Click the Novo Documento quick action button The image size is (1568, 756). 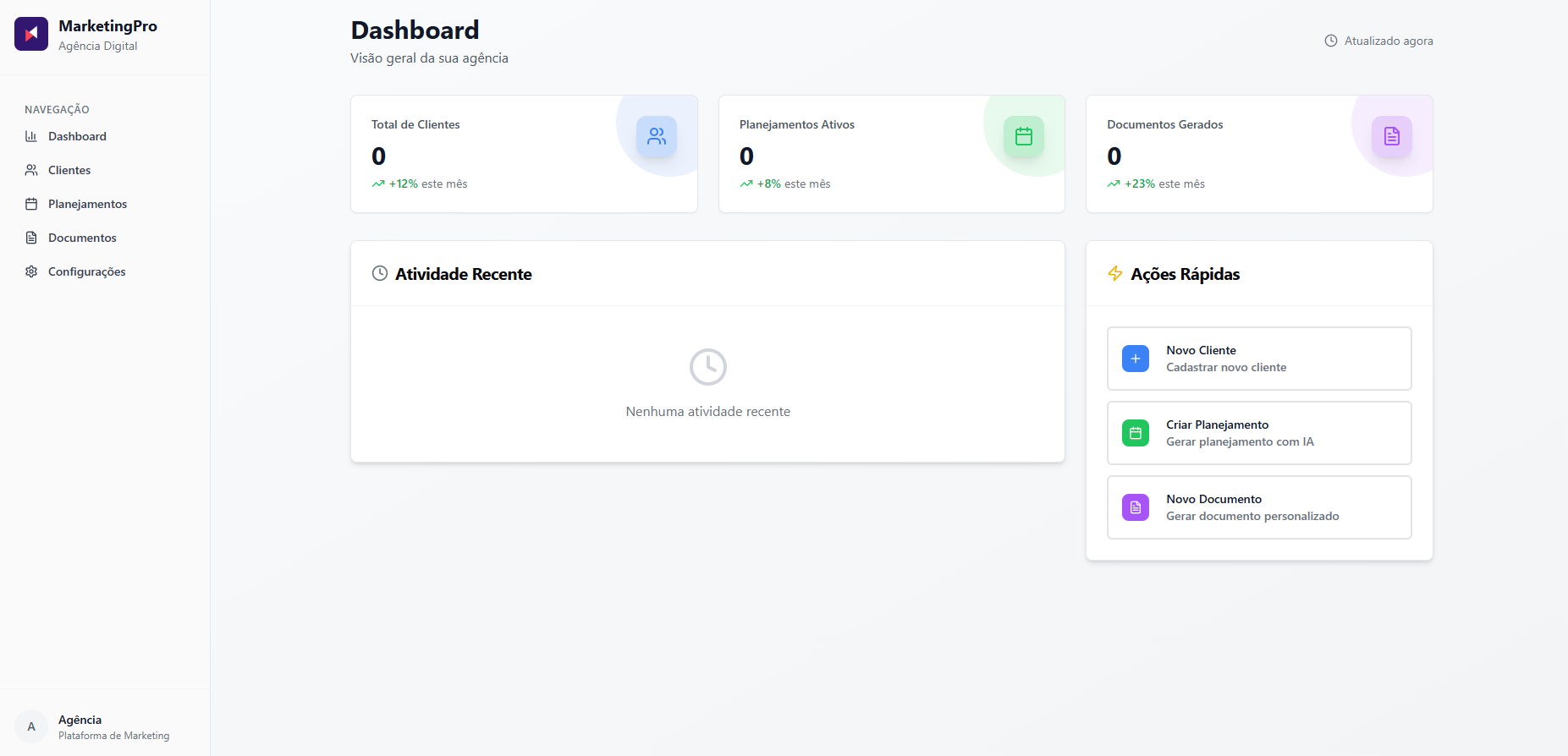point(1259,507)
